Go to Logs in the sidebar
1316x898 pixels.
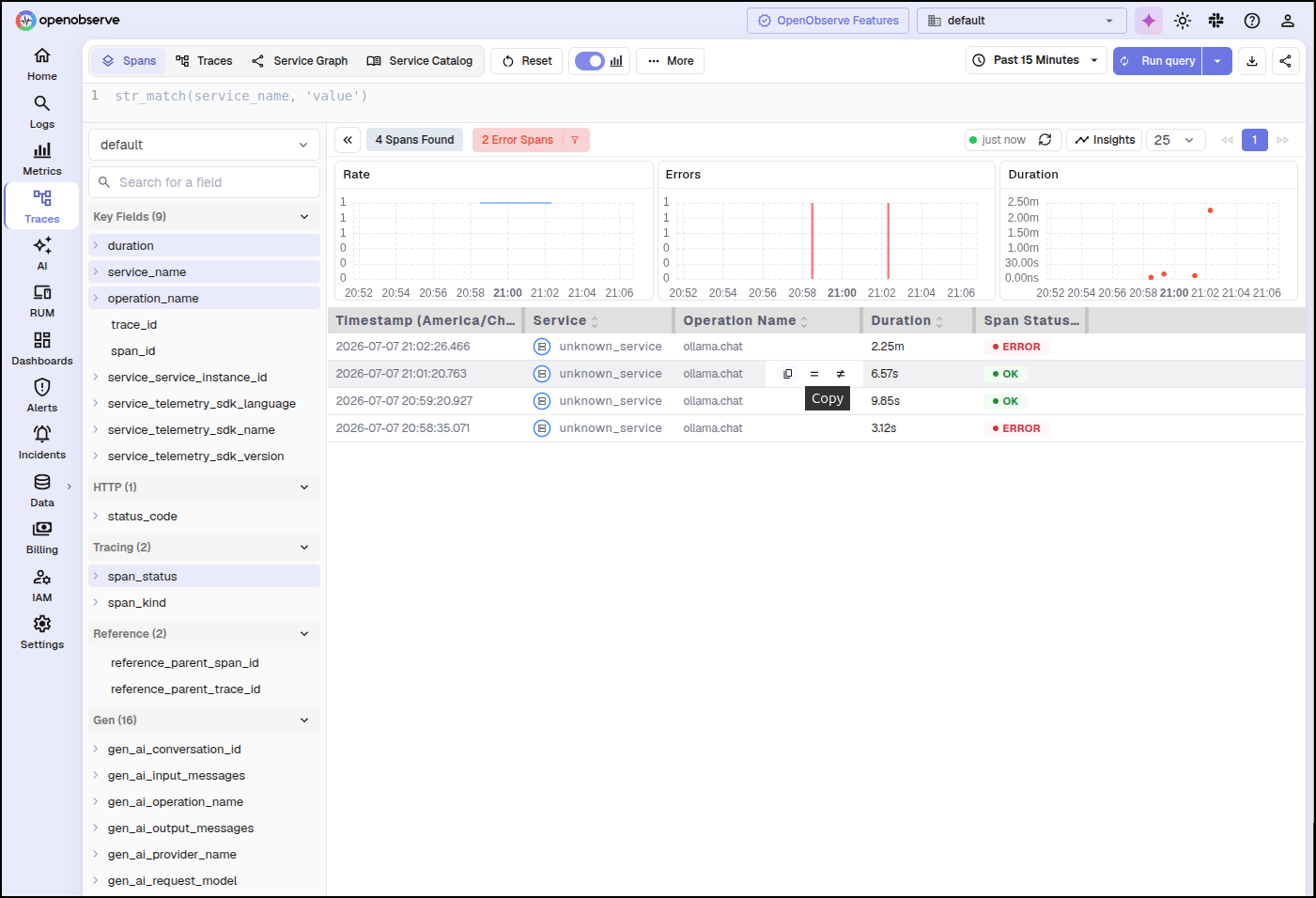point(41,112)
